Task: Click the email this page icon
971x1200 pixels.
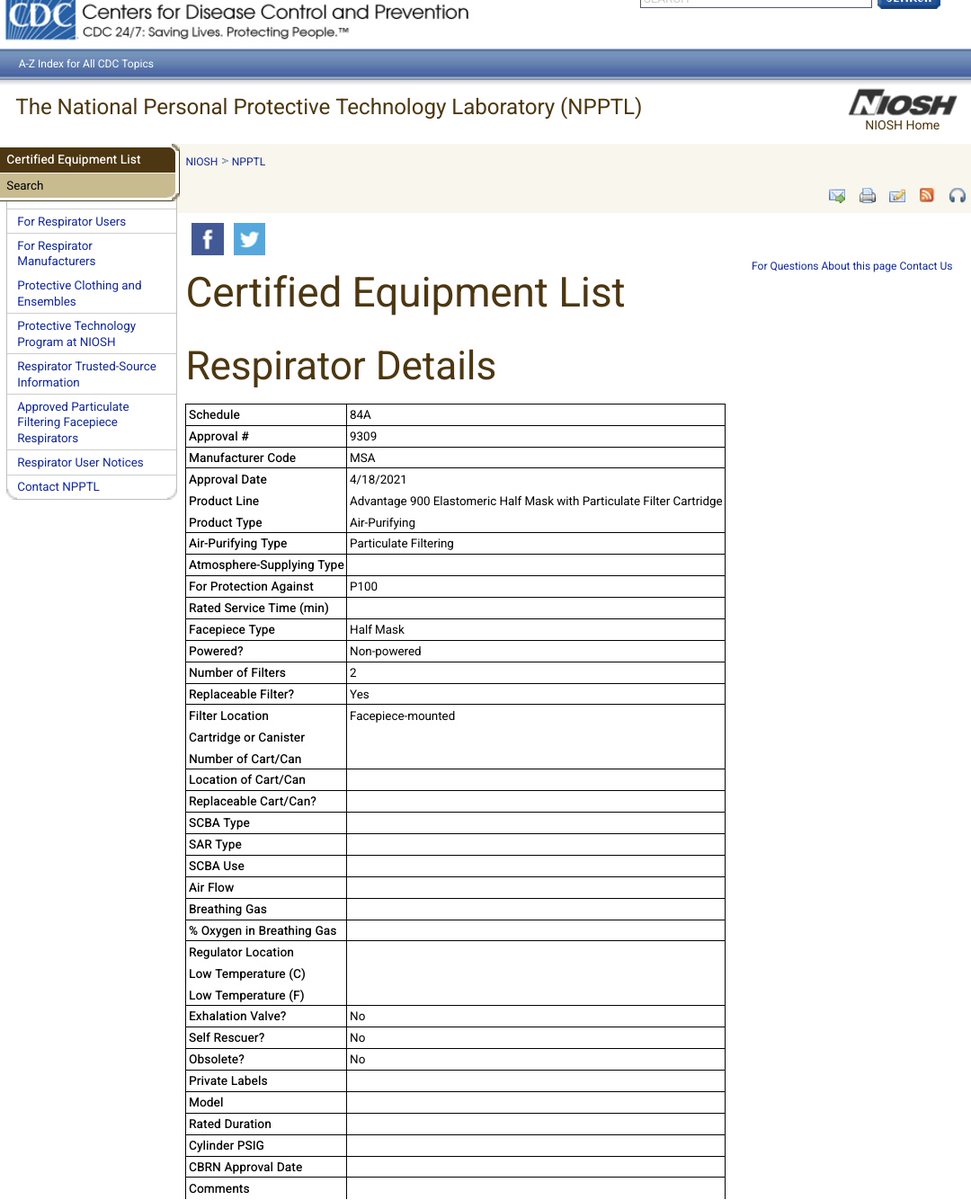Action: (837, 196)
